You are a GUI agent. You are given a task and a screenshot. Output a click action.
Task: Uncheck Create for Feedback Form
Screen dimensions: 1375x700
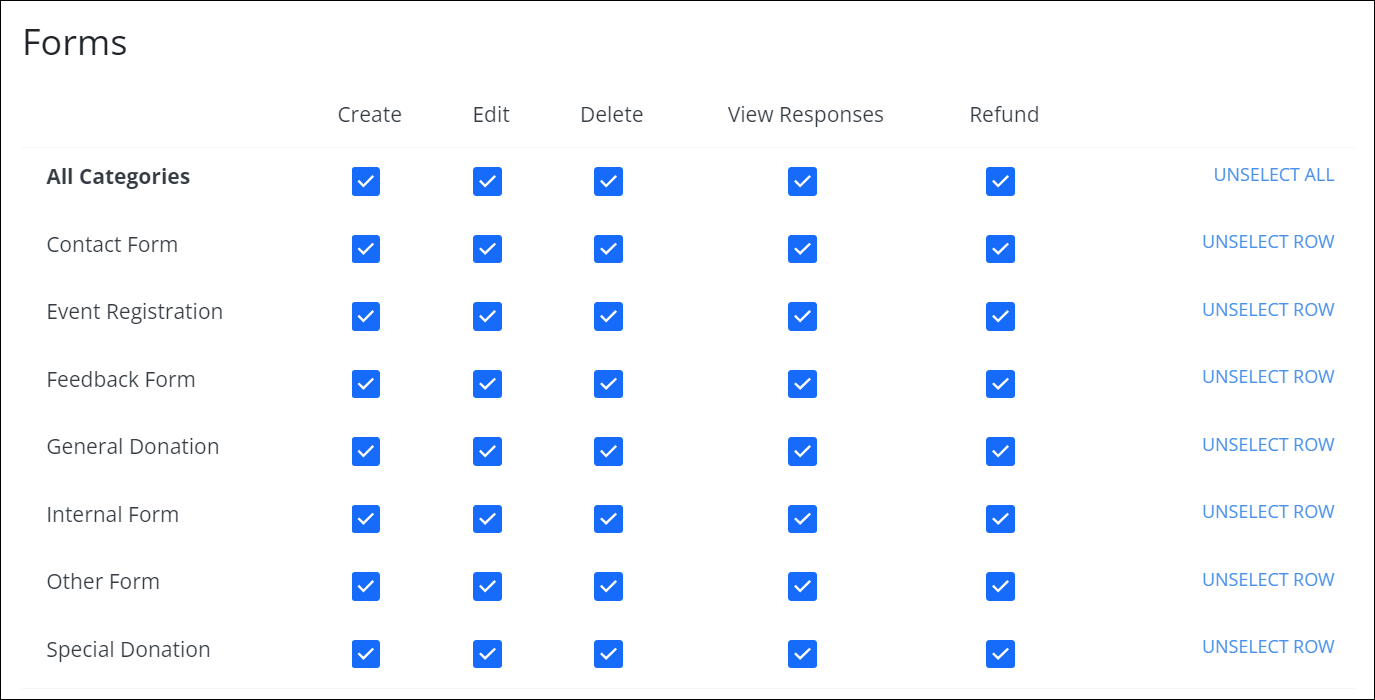coord(366,384)
